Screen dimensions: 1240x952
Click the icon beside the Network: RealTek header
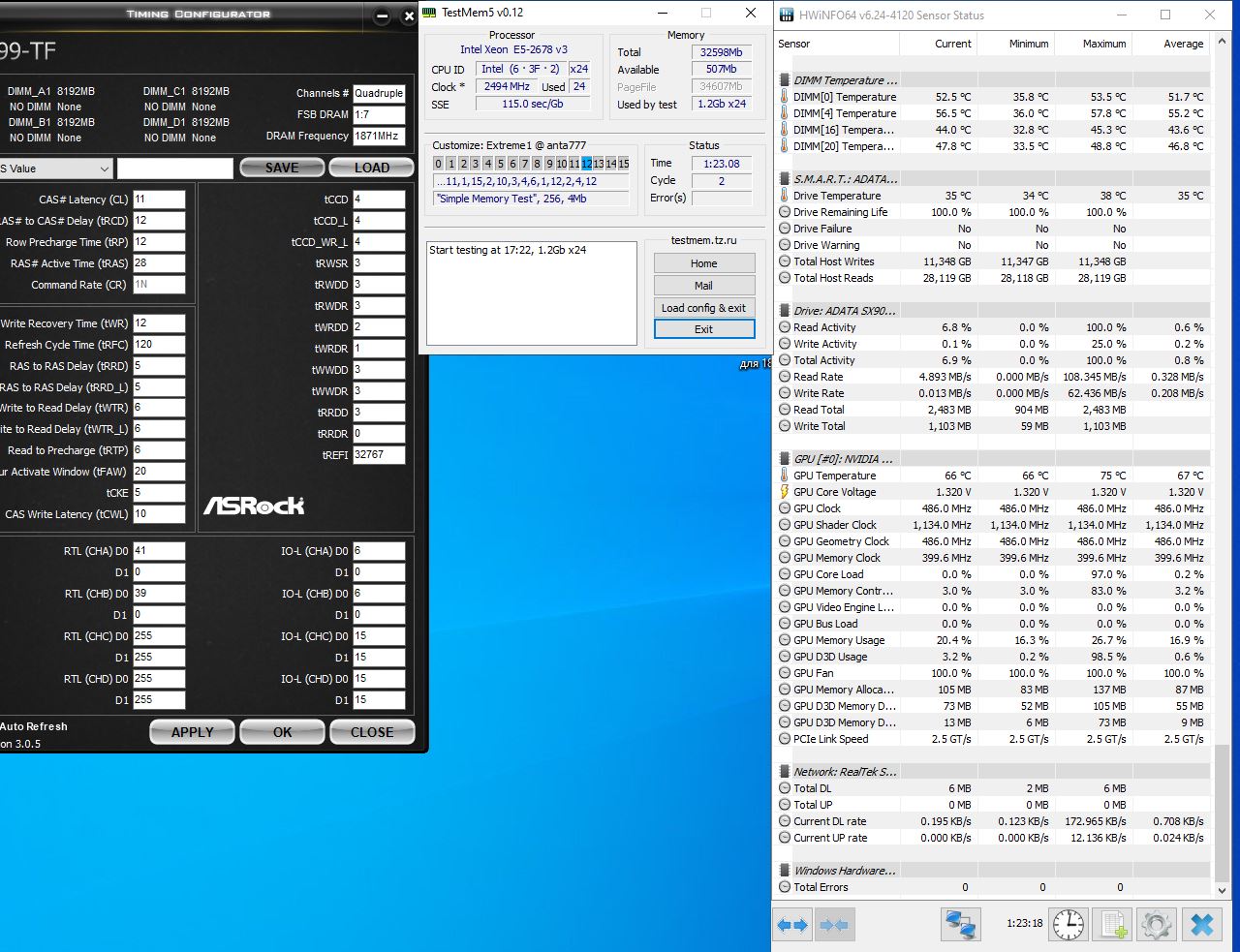(785, 772)
